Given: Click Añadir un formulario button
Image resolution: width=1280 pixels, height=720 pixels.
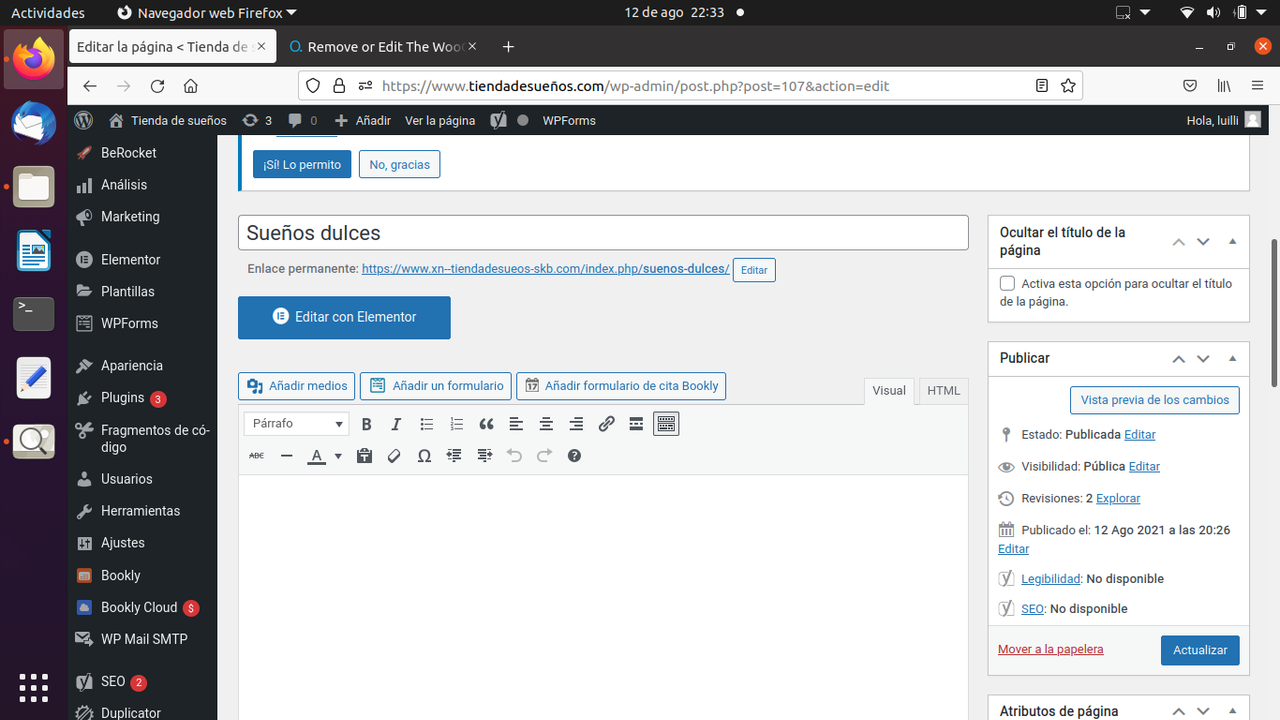Looking at the screenshot, I should 436,386.
